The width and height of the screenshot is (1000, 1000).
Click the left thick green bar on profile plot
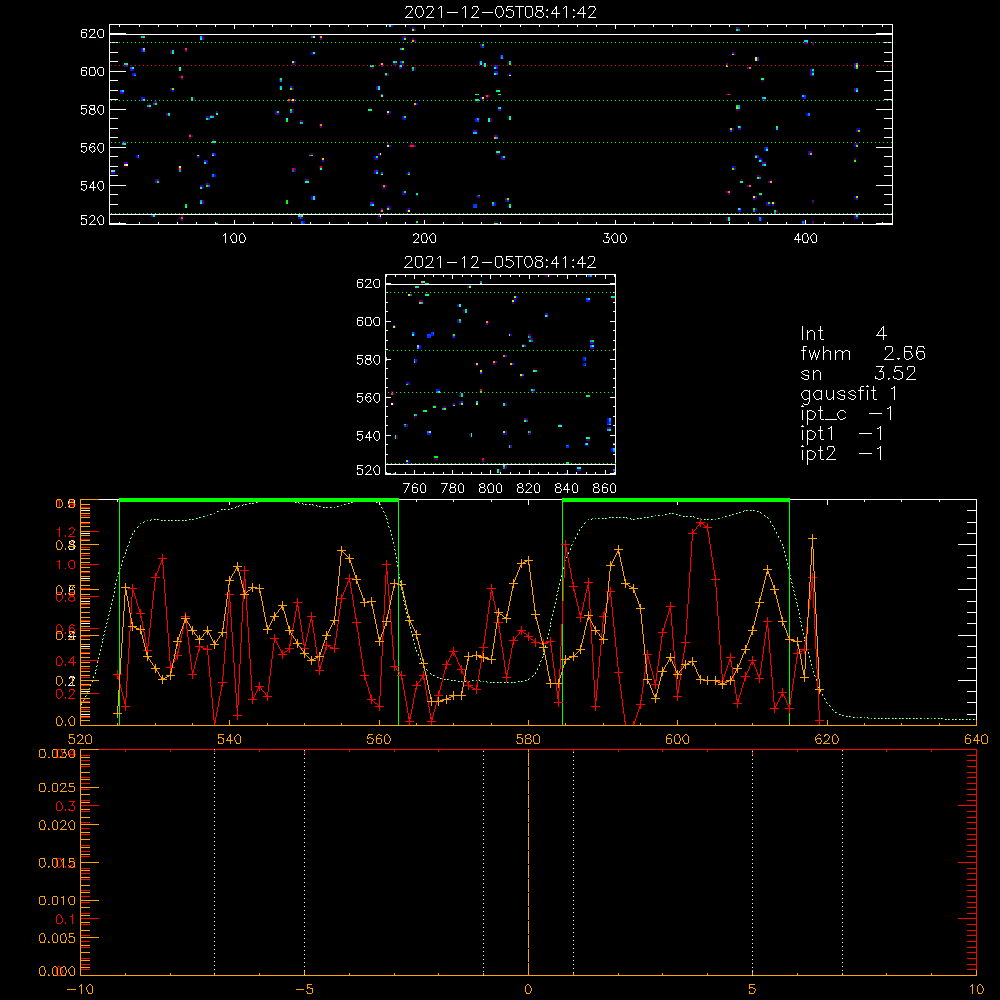pos(259,501)
